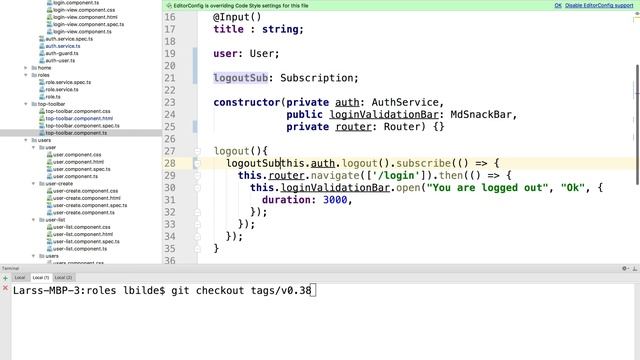Click duration value 3000 on line 31
Screen dimensions: 640x360
335,200
